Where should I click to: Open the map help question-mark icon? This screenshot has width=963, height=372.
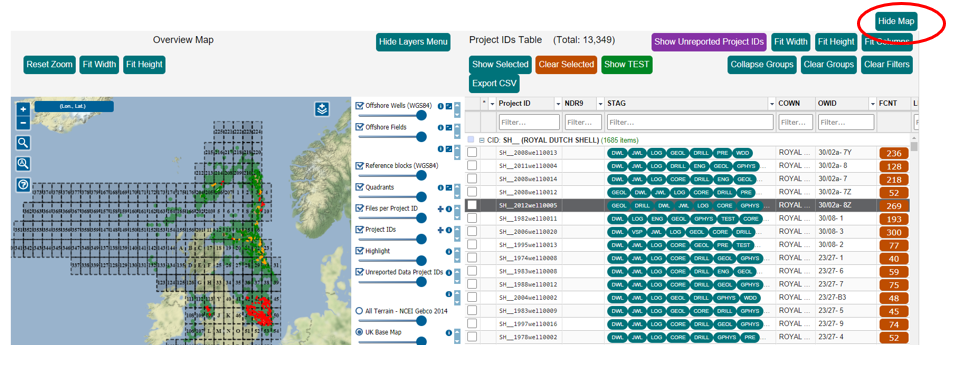click(23, 184)
